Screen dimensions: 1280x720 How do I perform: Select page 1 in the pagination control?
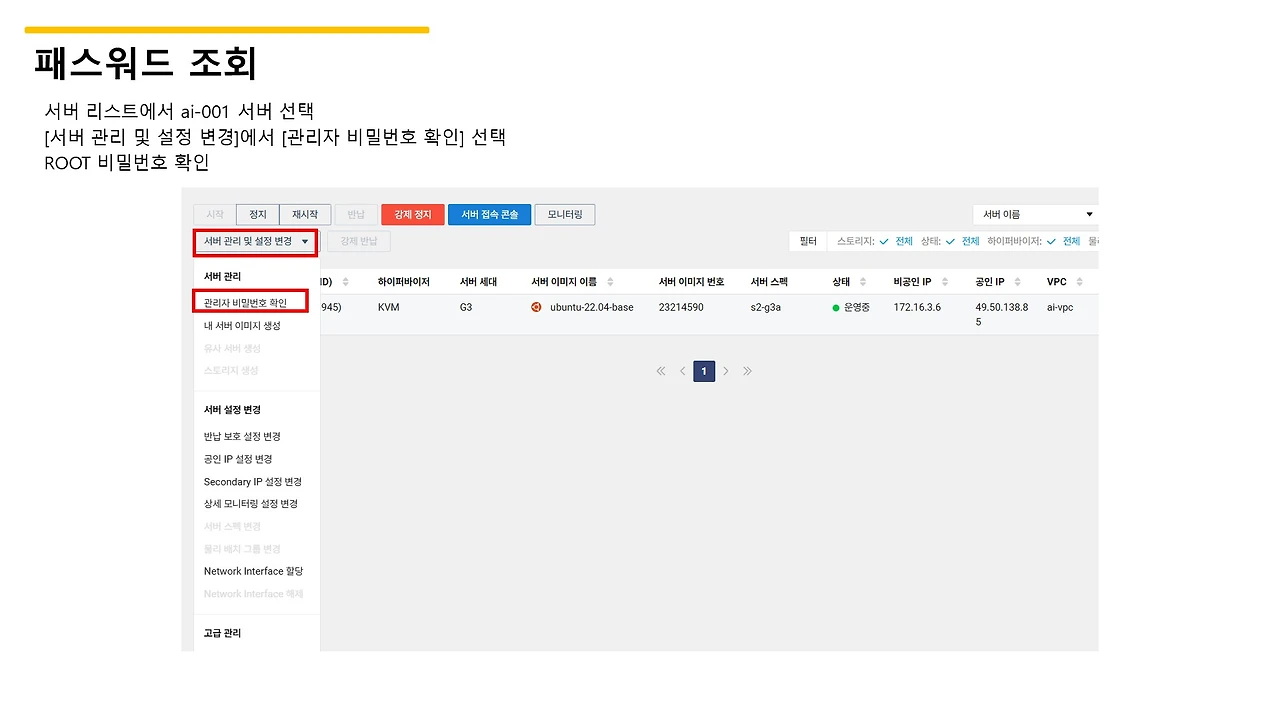tap(704, 371)
